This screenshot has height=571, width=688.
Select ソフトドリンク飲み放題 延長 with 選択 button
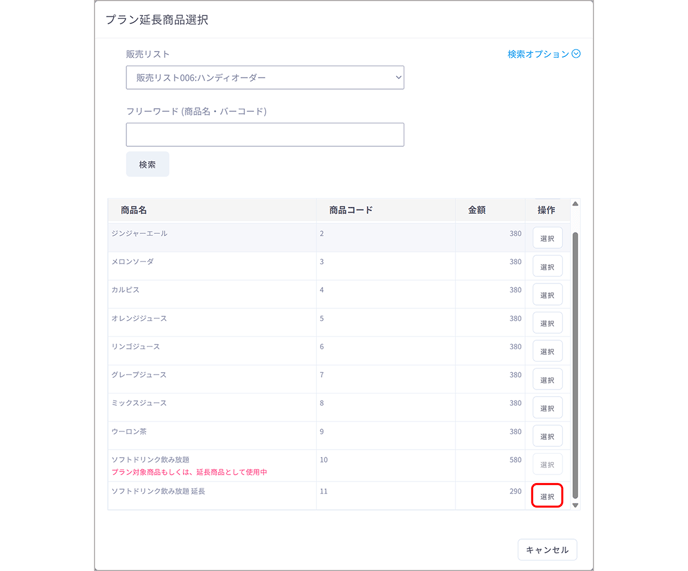coord(547,496)
